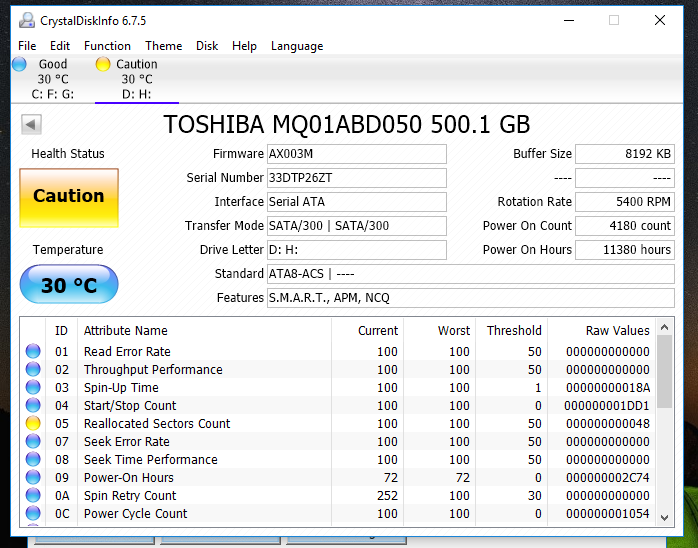Click raw value 000000001054
This screenshot has height=548, width=698.
608,514
